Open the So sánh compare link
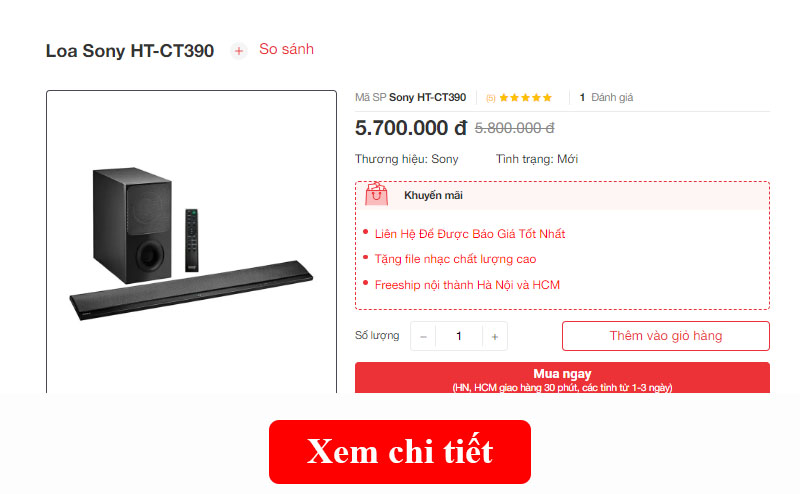 tap(286, 49)
